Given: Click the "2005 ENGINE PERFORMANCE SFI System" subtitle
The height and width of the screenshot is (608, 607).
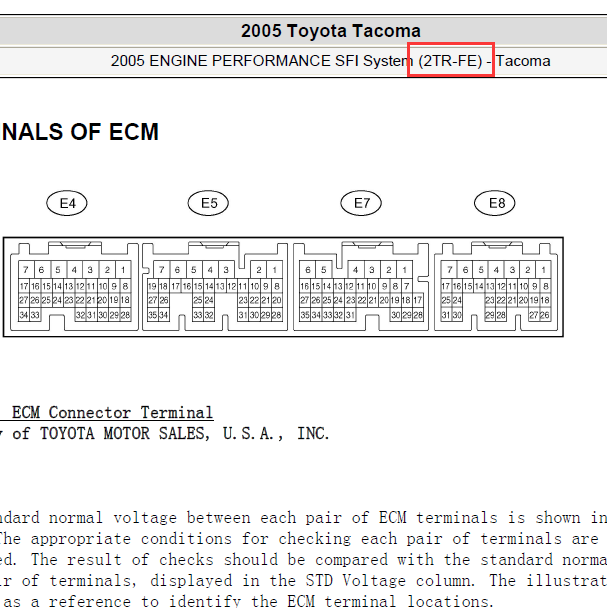Looking at the screenshot, I should pyautogui.click(x=261, y=61).
